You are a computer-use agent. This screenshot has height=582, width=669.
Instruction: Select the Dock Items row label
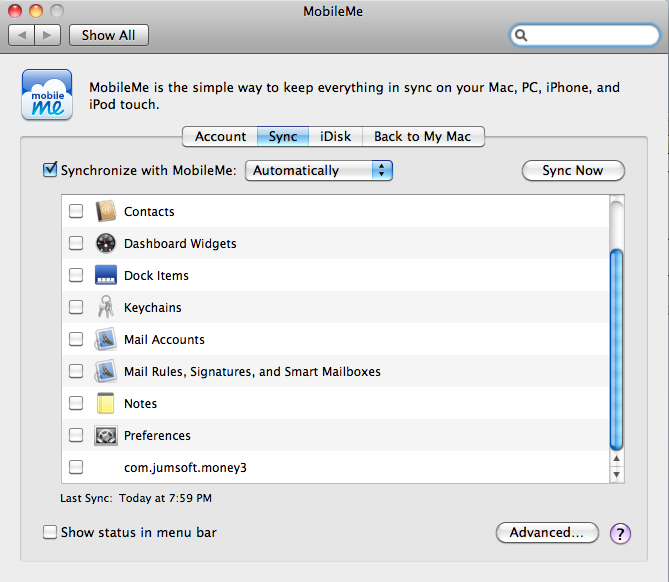(156, 276)
